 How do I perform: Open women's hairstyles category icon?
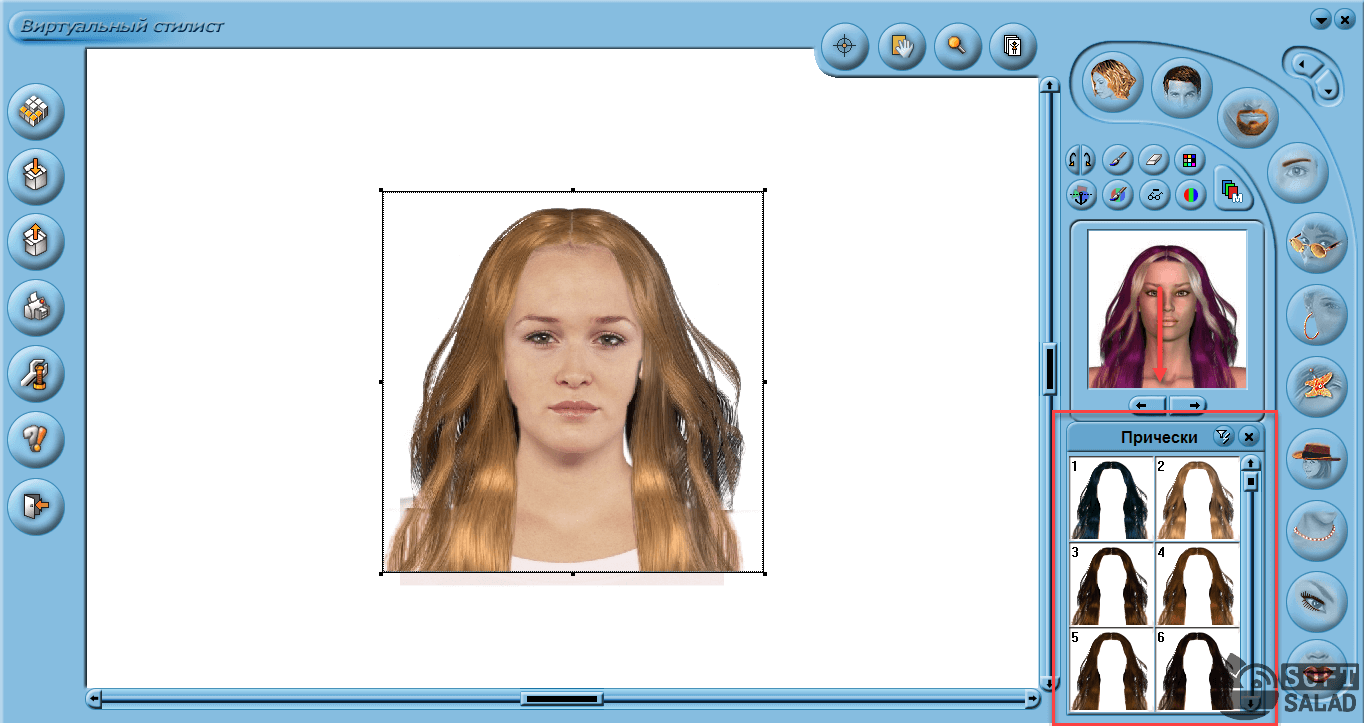[x=1112, y=84]
